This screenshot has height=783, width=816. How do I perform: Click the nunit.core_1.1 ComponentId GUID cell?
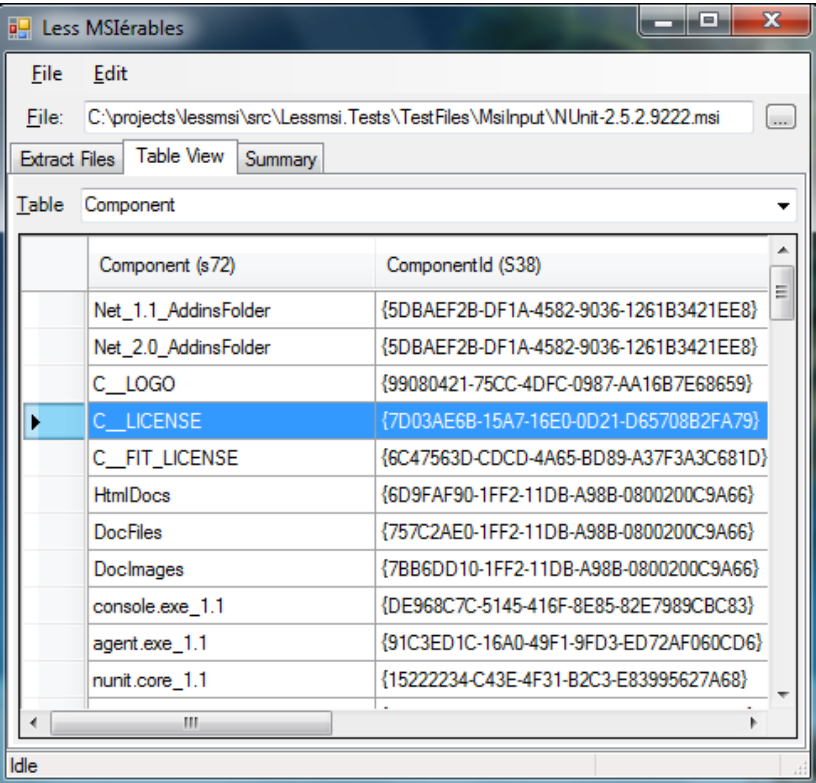pos(571,678)
